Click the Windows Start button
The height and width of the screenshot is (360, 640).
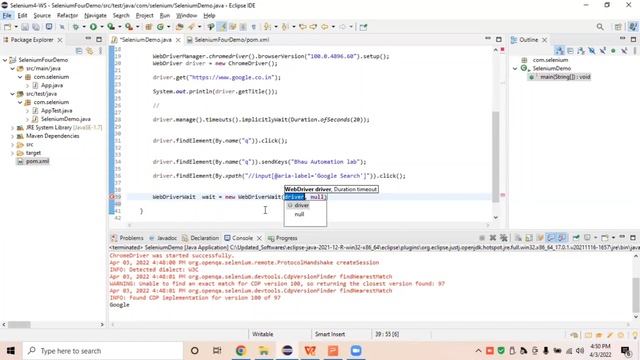tap(11, 351)
